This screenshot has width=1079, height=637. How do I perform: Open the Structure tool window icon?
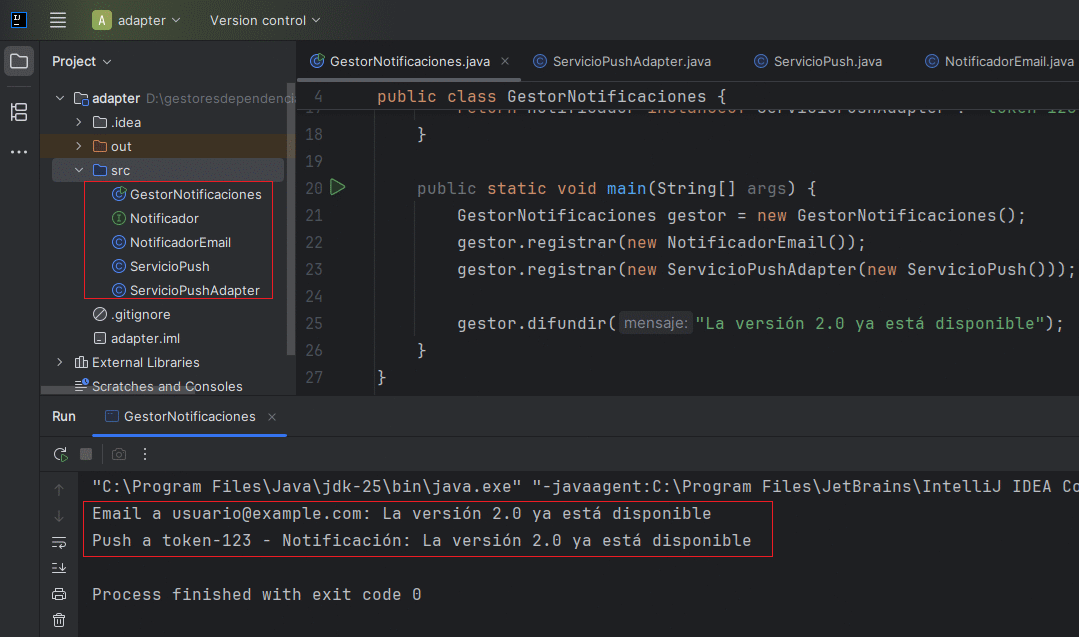coord(19,111)
